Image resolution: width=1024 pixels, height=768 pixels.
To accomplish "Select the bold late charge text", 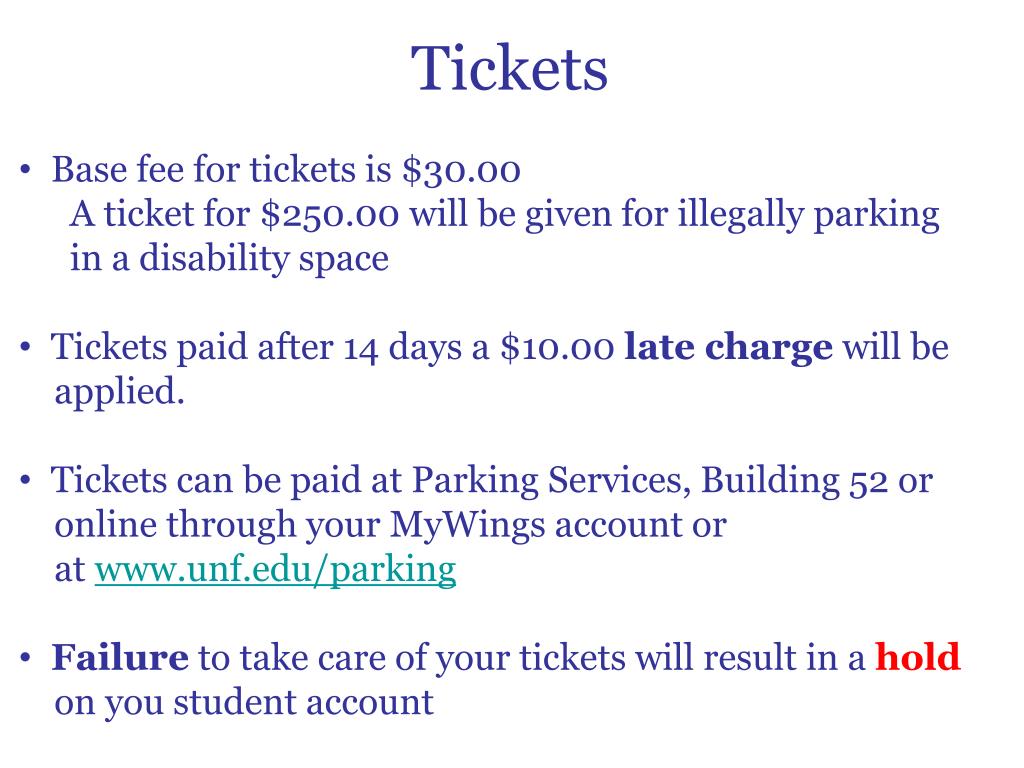I will 728,346.
